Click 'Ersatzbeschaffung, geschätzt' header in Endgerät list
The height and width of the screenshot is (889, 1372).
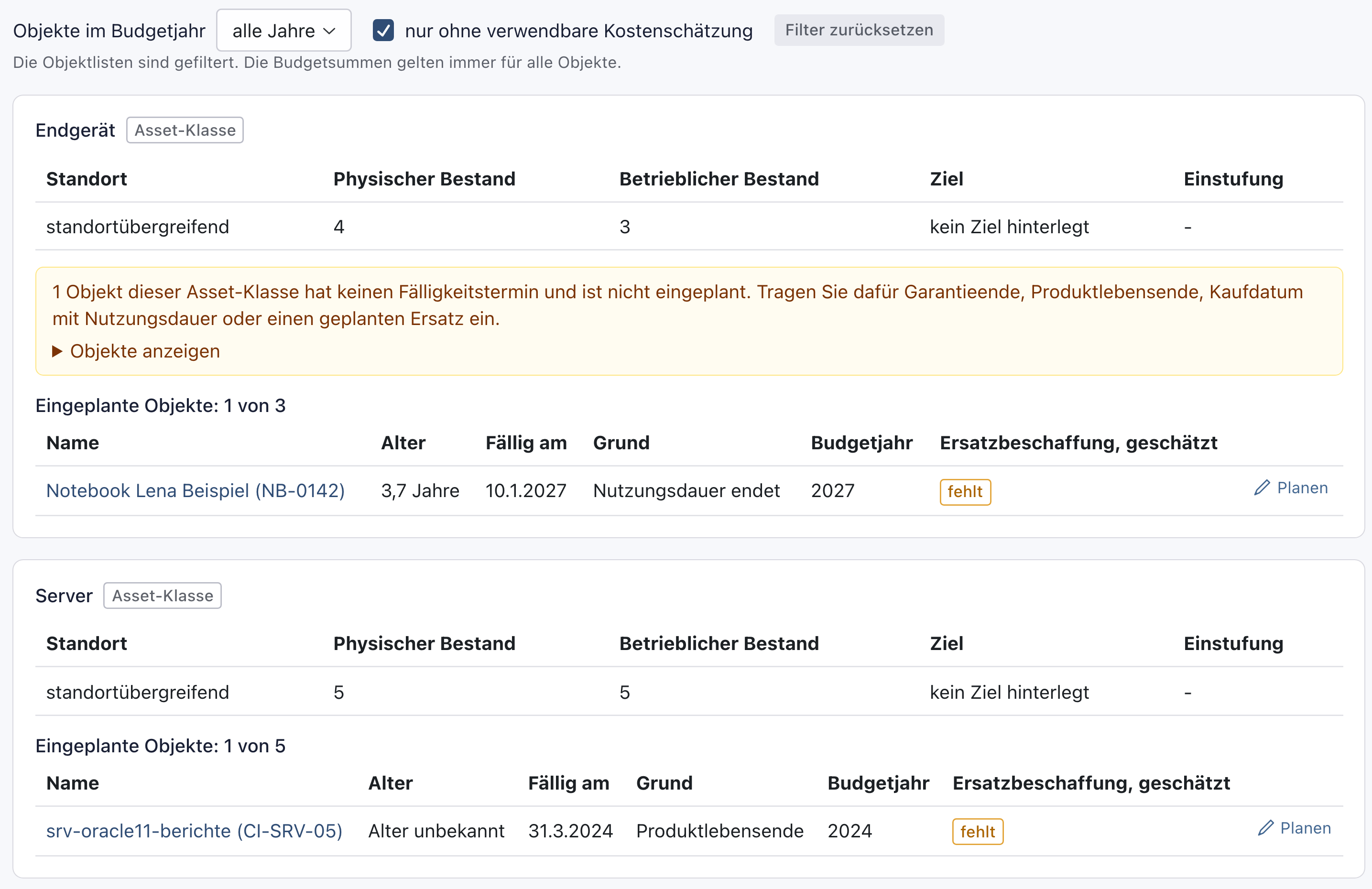pyautogui.click(x=1078, y=443)
